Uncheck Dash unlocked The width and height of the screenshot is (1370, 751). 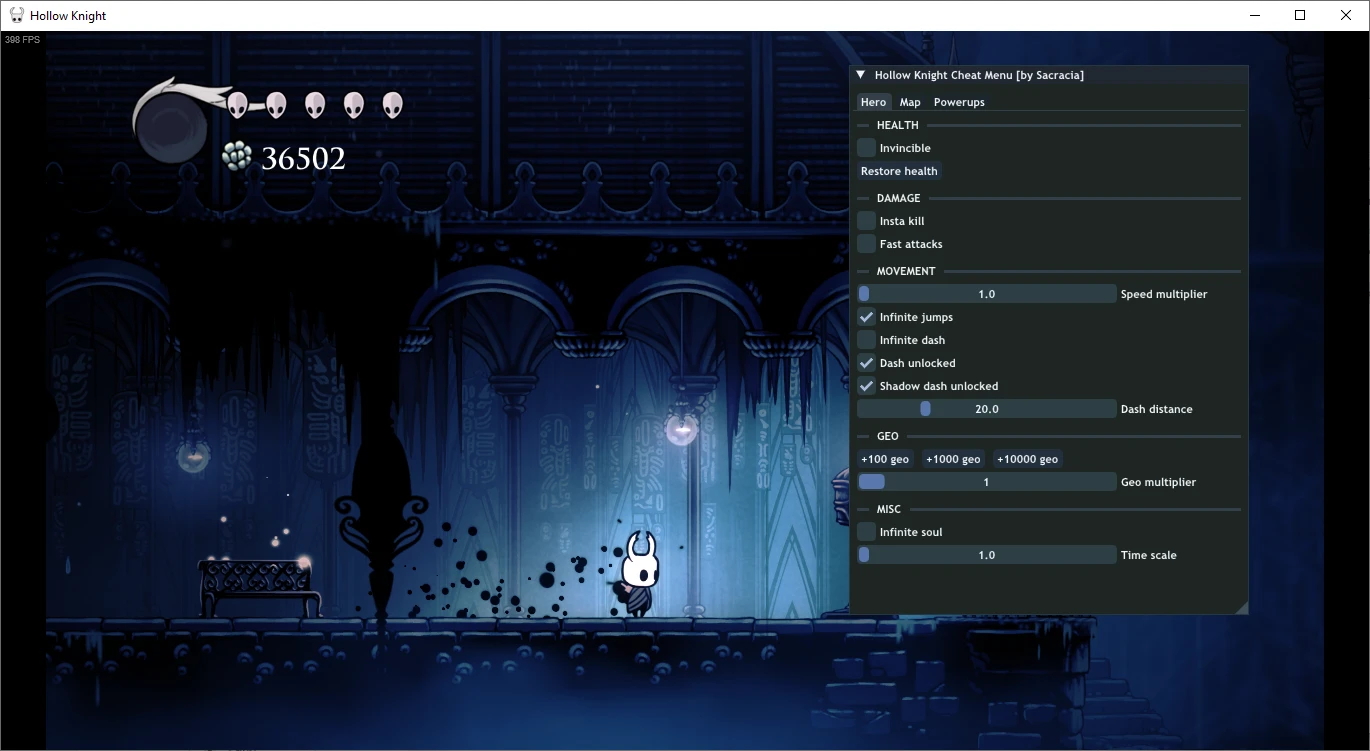[865, 362]
